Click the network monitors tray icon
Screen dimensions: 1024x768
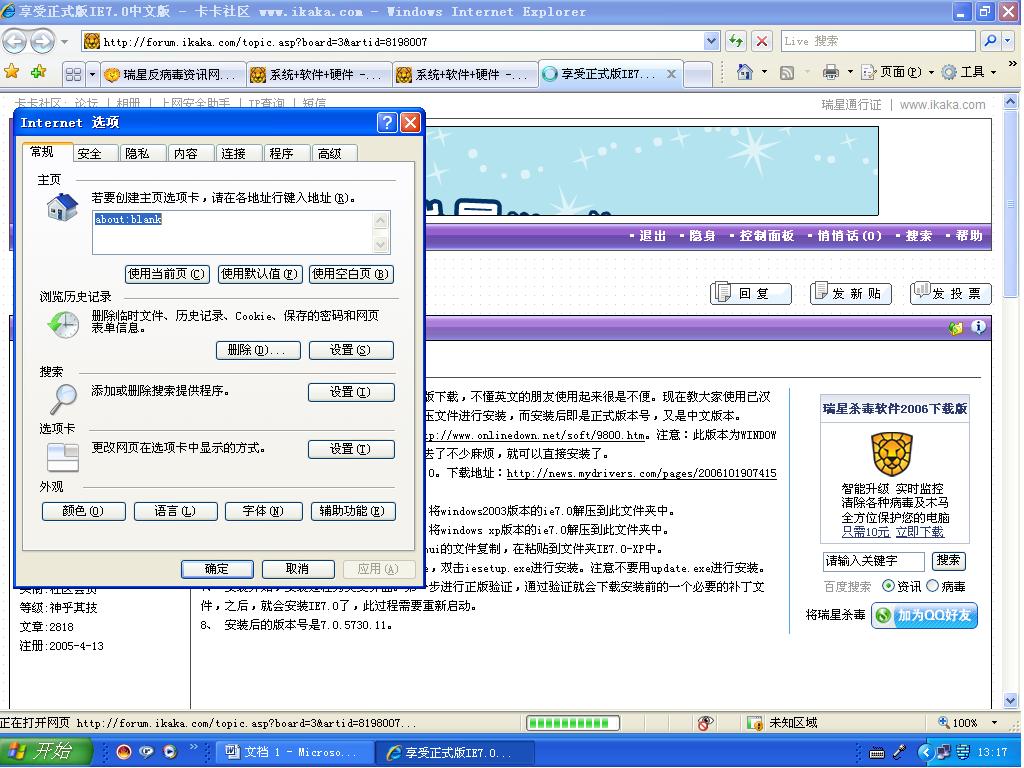[x=943, y=752]
